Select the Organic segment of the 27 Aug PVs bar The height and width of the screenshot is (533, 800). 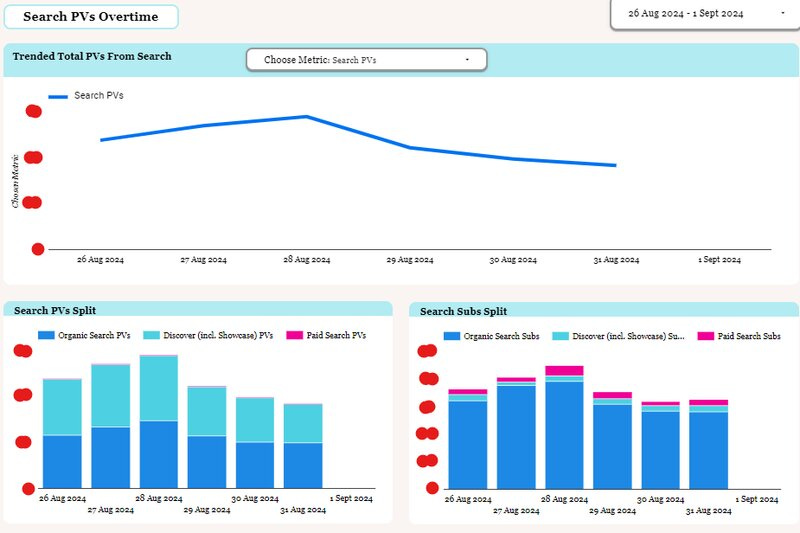111,458
